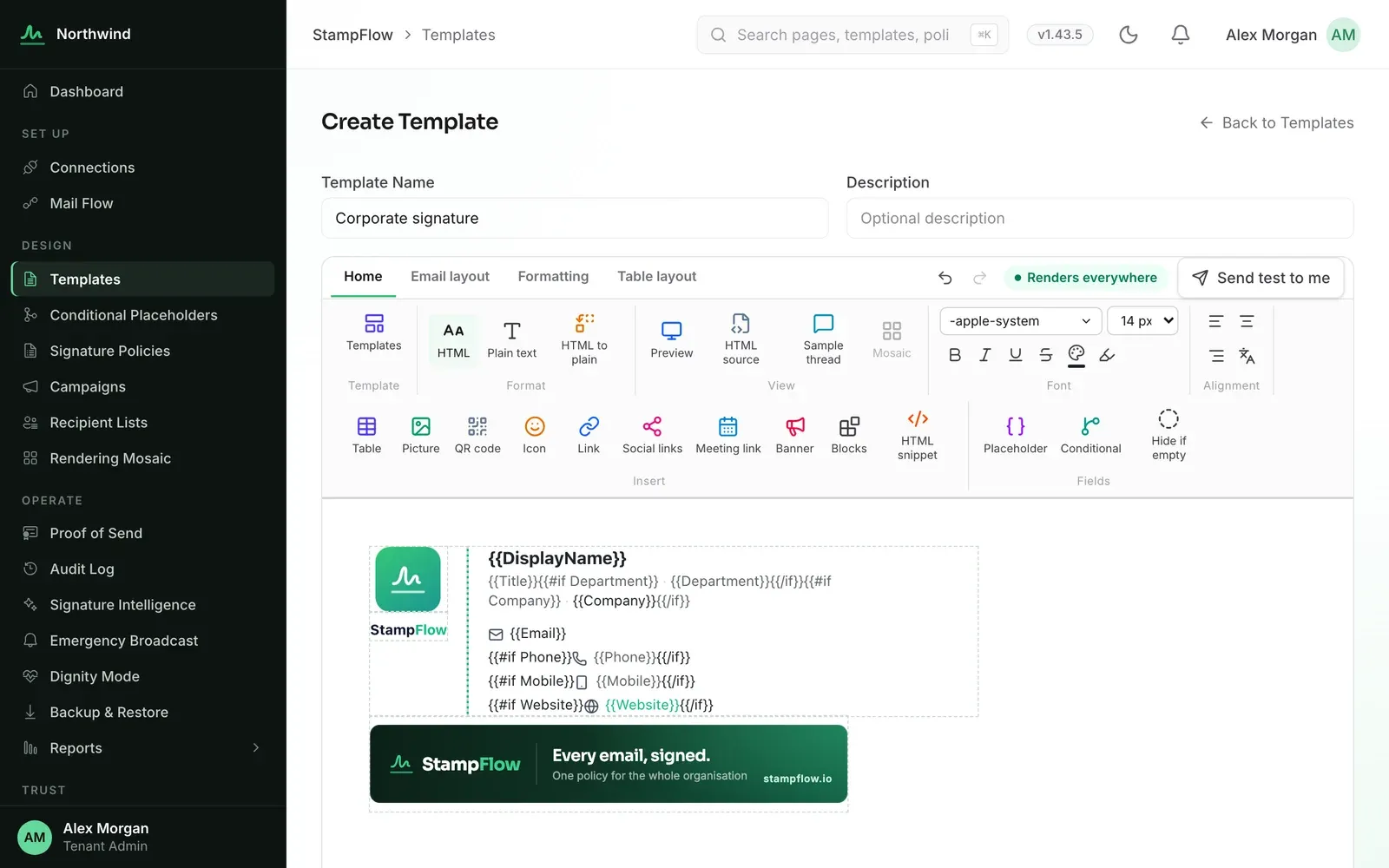Open the Sample thread view
The width and height of the screenshot is (1389, 868).
point(823,339)
